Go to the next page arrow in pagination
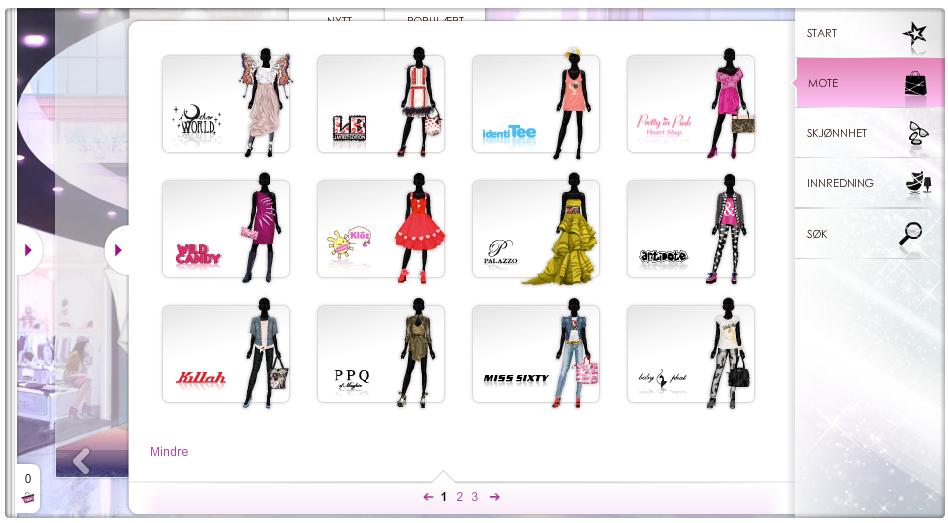Screen dimensions: 948x523 [x=495, y=497]
